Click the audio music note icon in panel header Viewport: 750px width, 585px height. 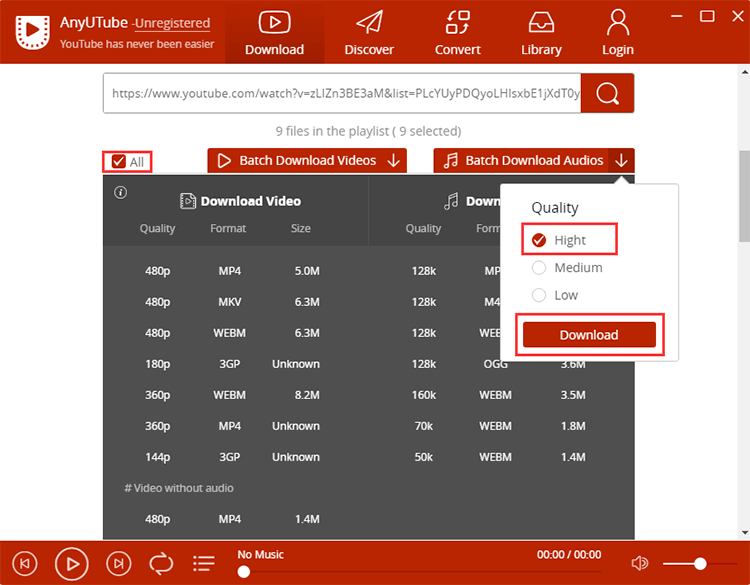click(x=451, y=201)
